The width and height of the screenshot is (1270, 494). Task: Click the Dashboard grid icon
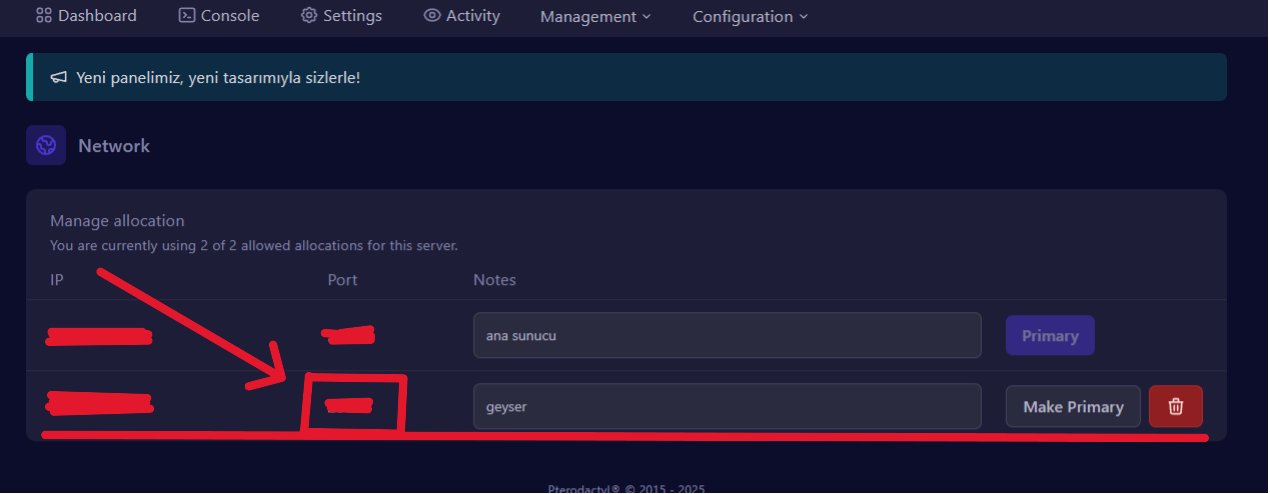click(x=44, y=16)
